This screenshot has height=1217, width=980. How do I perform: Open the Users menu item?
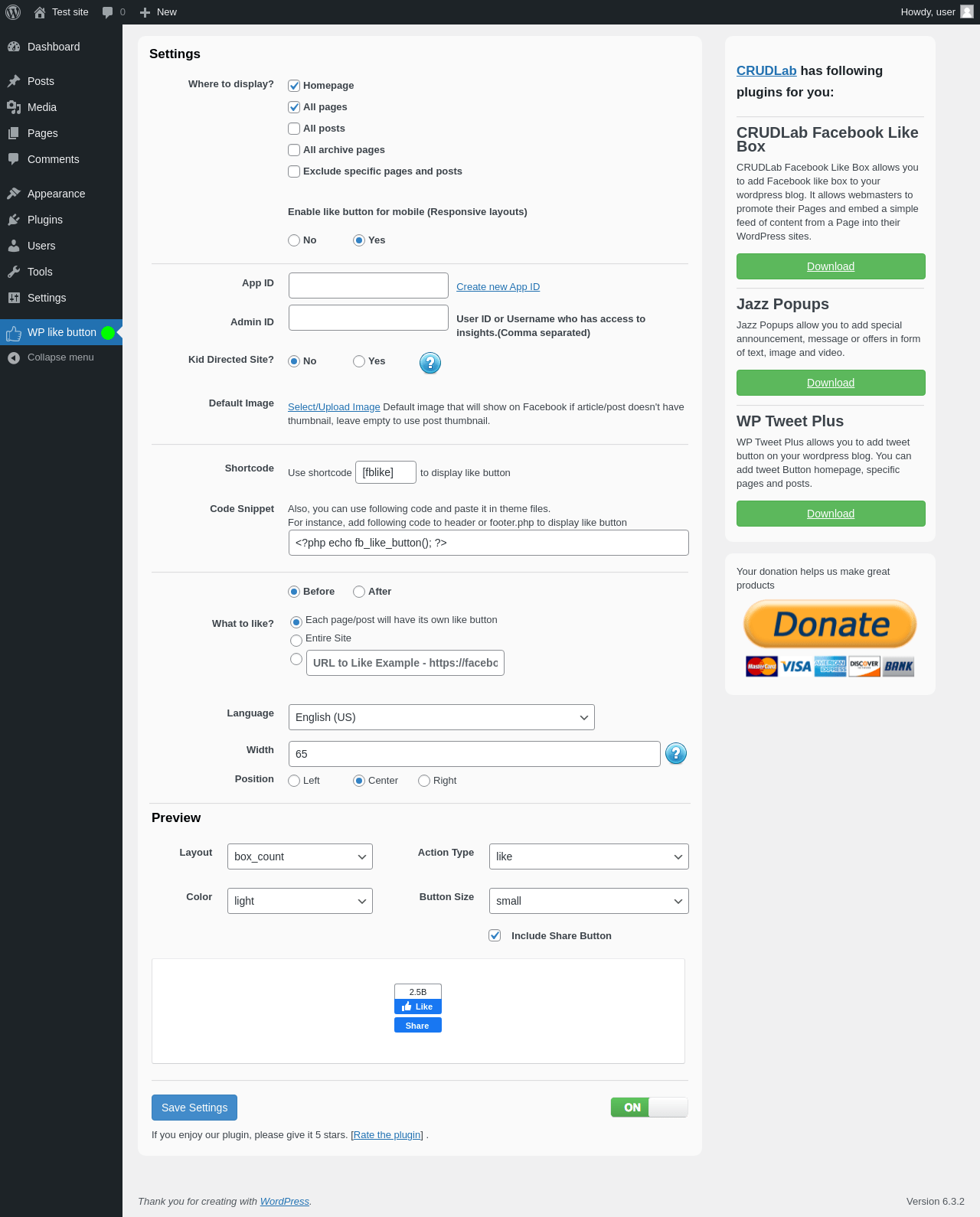click(x=61, y=246)
